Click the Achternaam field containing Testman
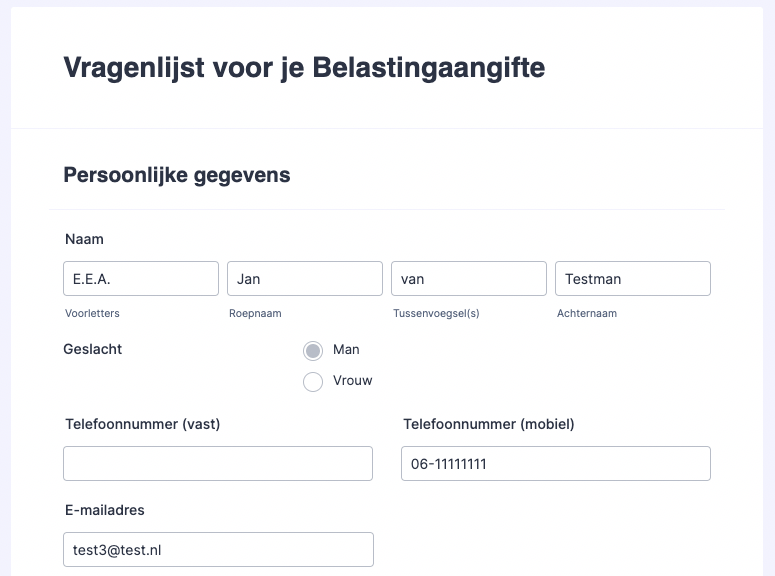The height and width of the screenshot is (576, 775). click(632, 279)
